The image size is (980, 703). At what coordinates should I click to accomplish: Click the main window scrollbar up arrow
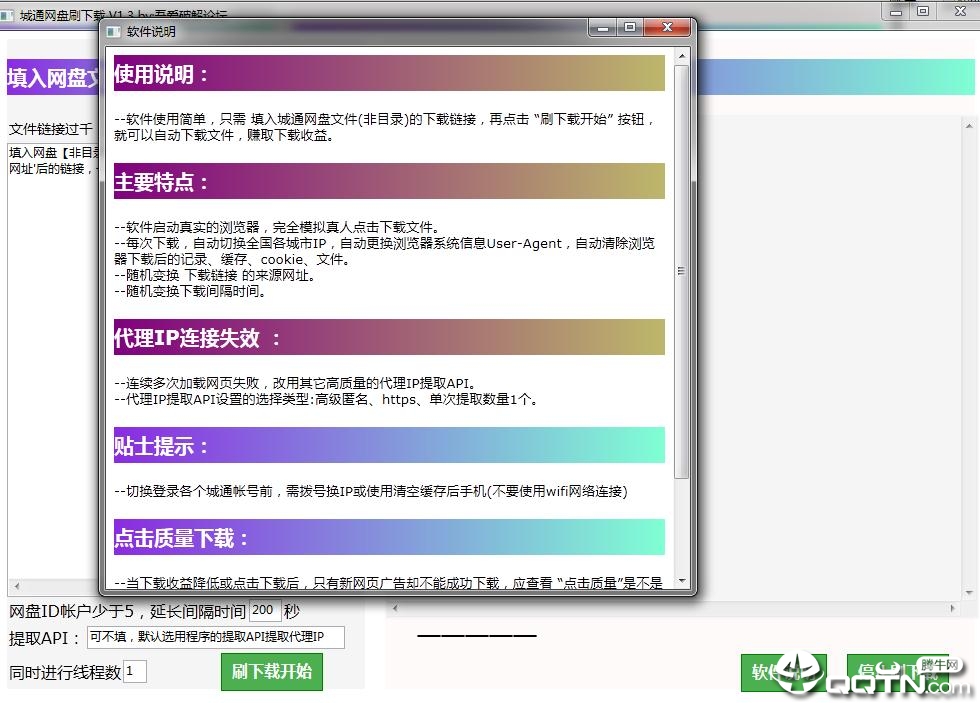[x=968, y=124]
